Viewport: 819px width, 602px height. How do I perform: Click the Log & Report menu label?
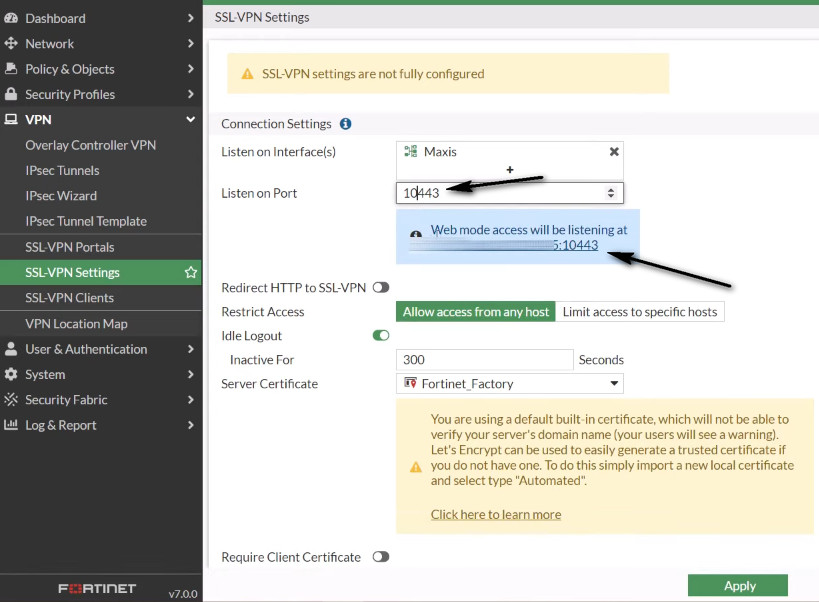point(61,425)
